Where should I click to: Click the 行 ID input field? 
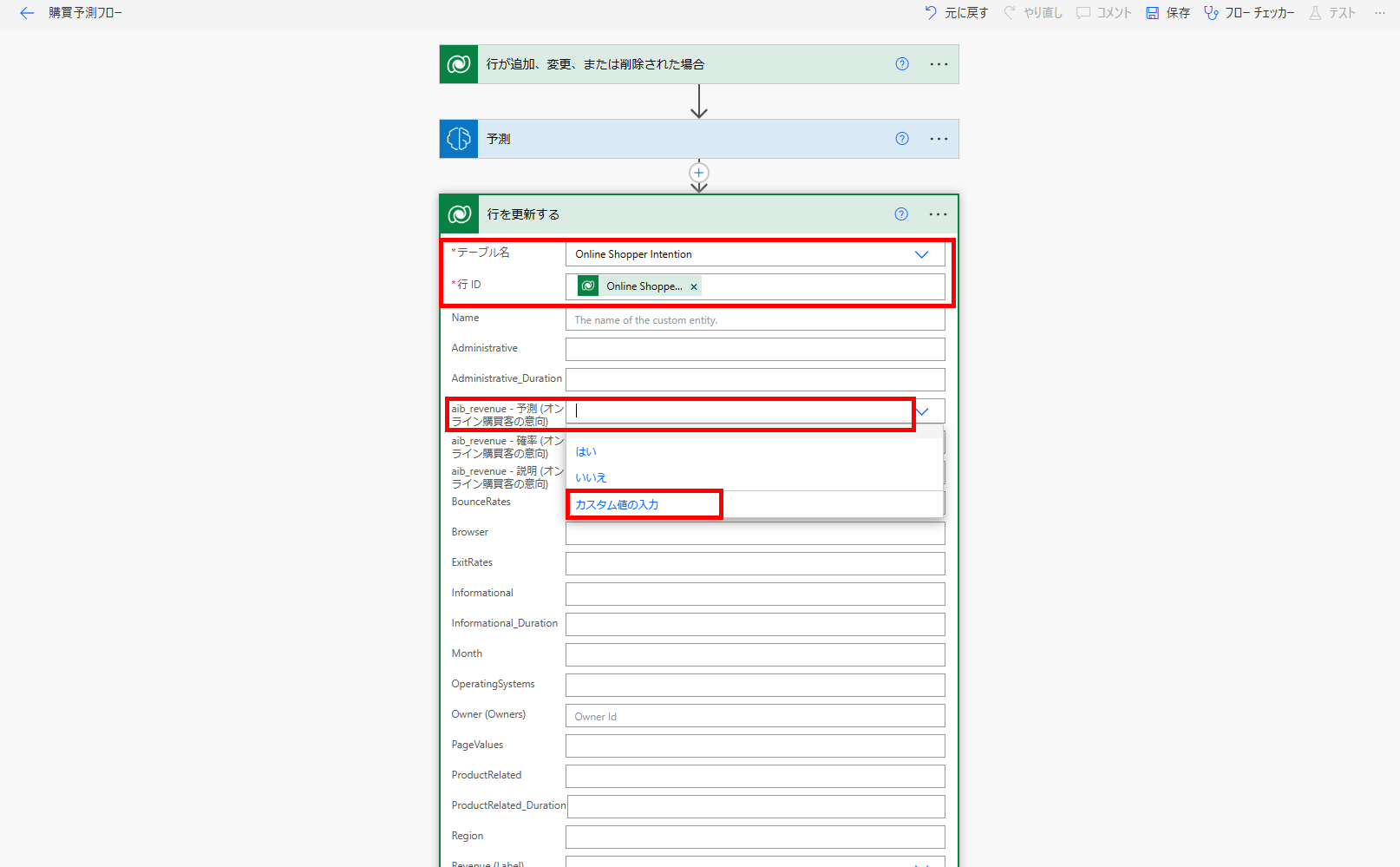click(756, 286)
